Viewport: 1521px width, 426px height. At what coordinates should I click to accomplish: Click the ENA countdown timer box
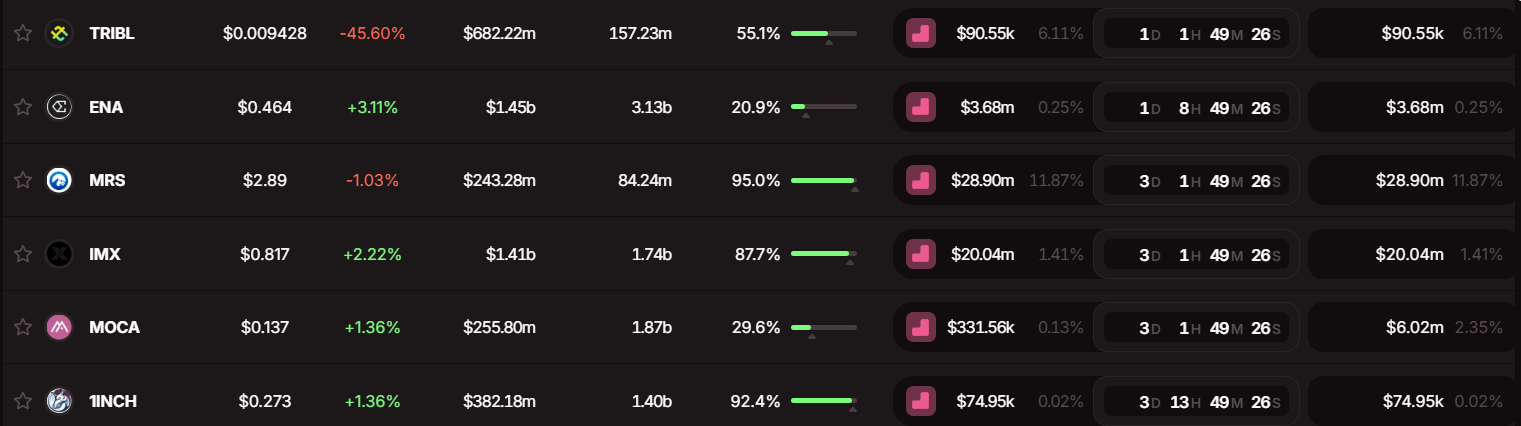[1196, 107]
